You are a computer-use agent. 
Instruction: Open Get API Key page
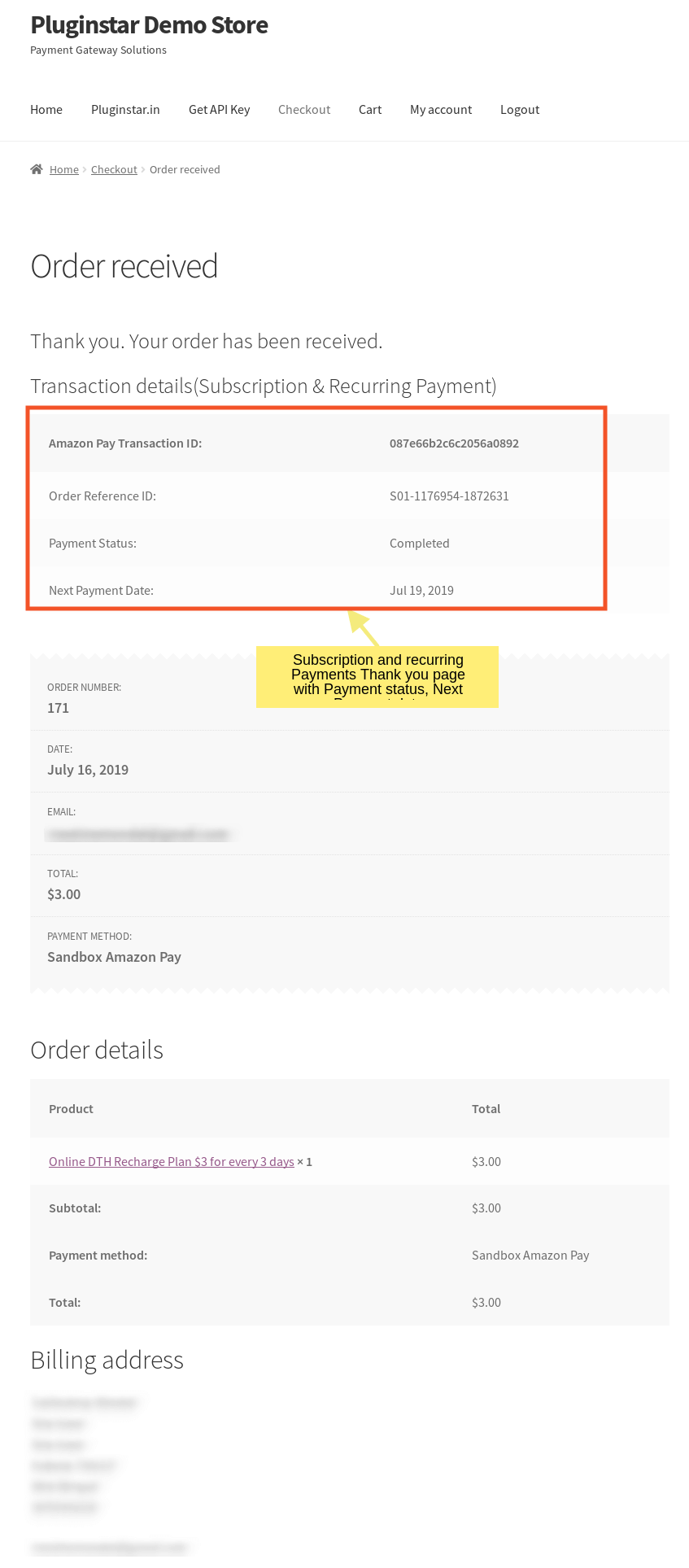[219, 110]
